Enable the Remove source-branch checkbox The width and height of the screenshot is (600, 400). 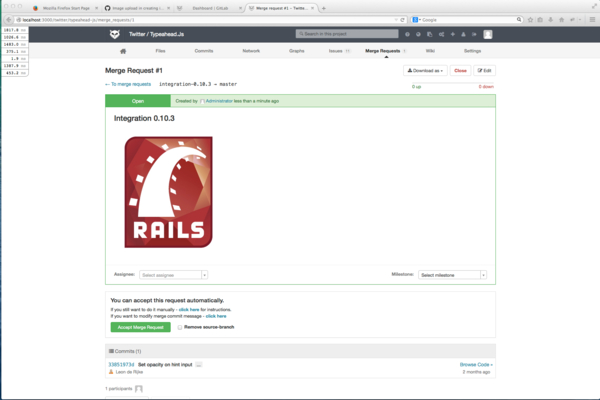180,327
